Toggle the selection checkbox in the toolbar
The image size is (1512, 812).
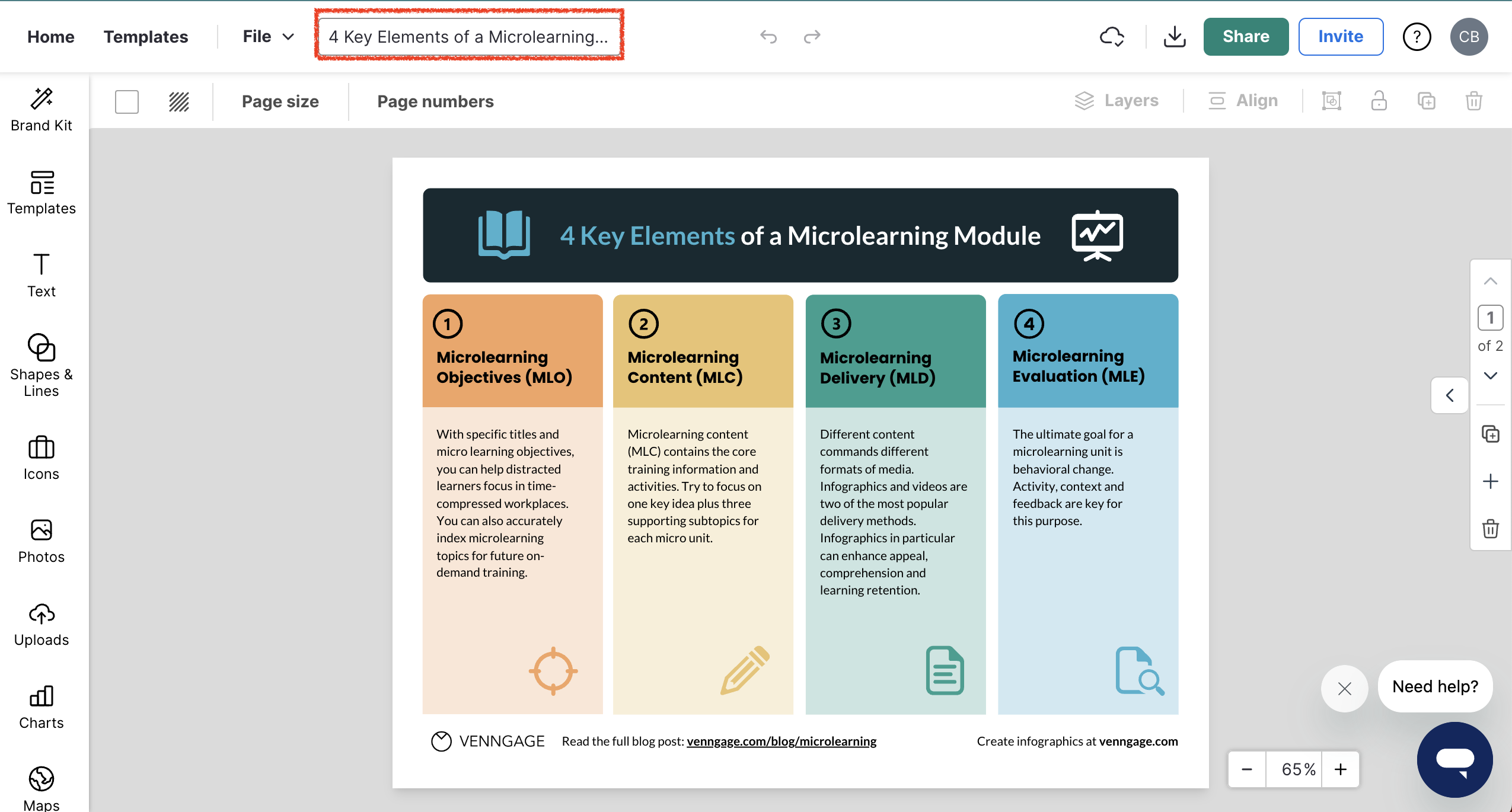tap(126, 101)
